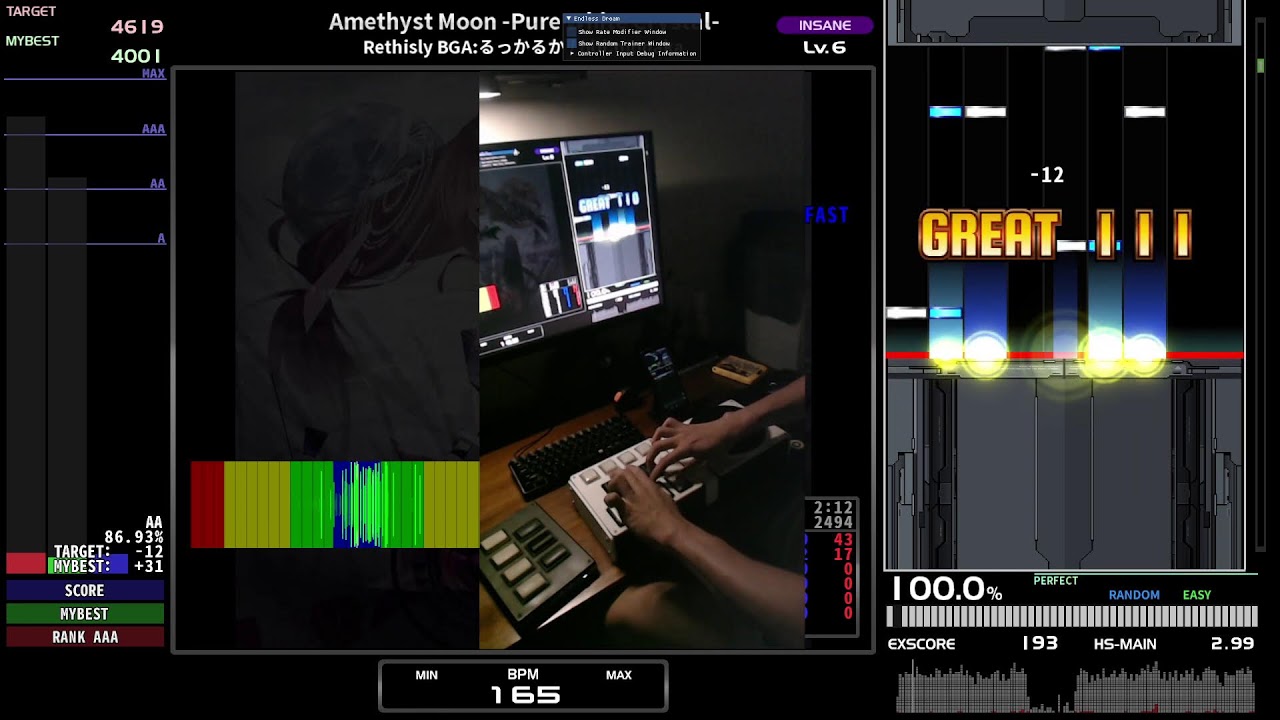Click the song progress bar at far right

click(x=1260, y=285)
